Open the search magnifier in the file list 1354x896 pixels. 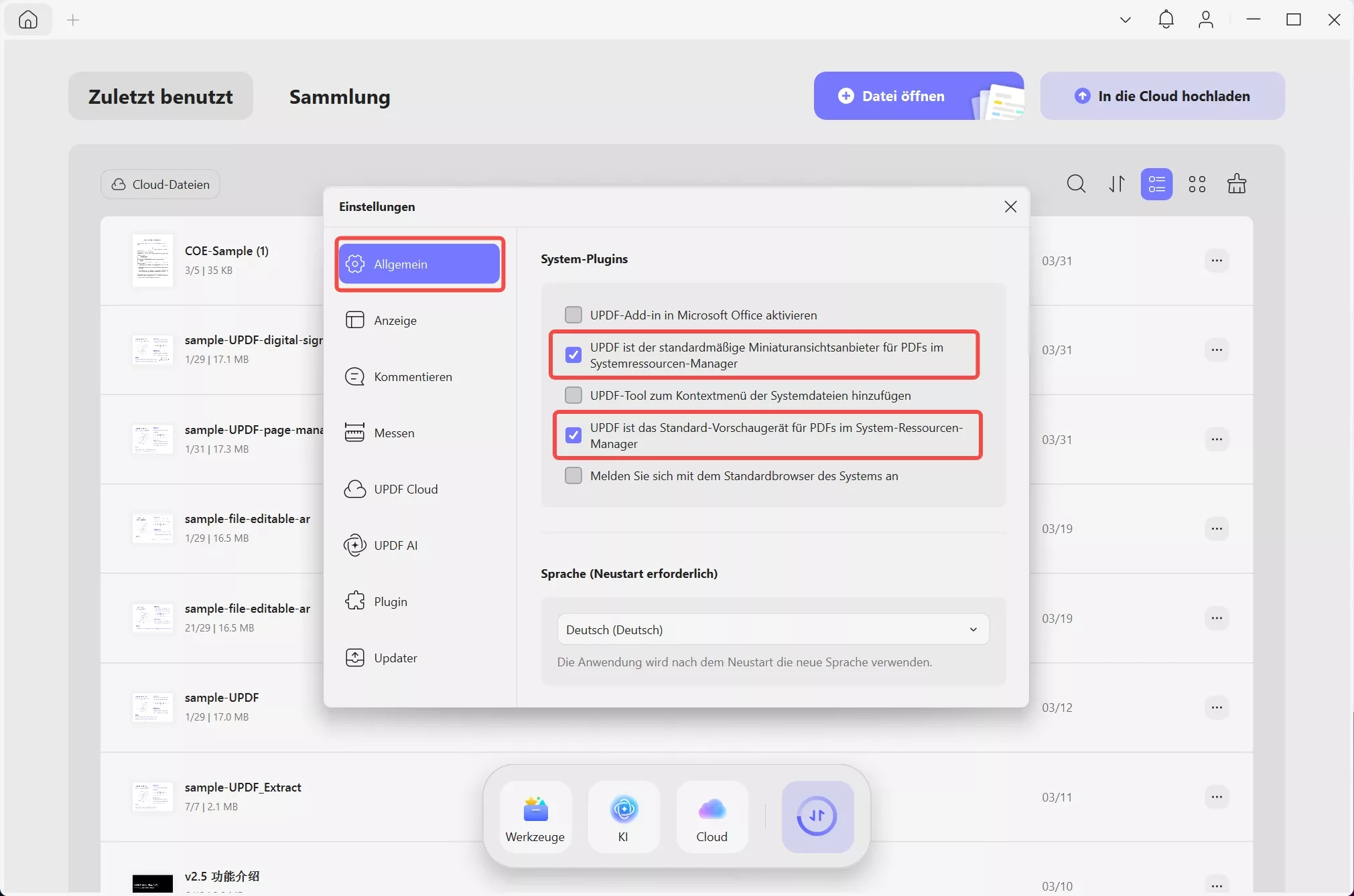[x=1076, y=184]
